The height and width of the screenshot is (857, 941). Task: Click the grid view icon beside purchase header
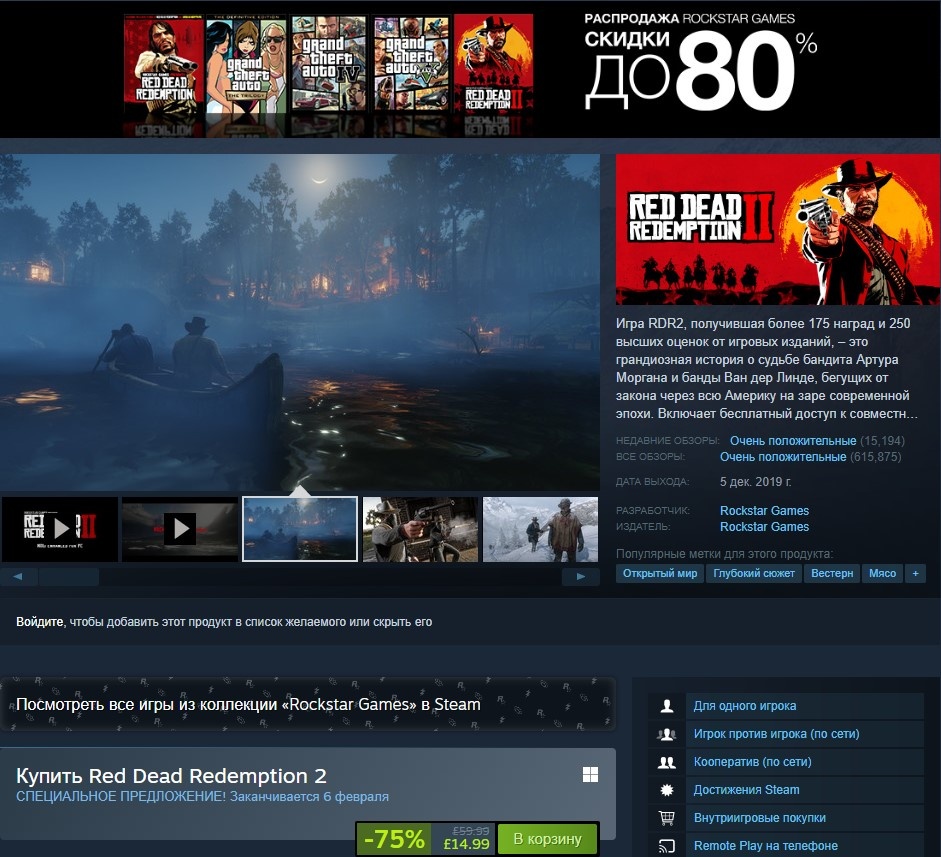pos(592,773)
